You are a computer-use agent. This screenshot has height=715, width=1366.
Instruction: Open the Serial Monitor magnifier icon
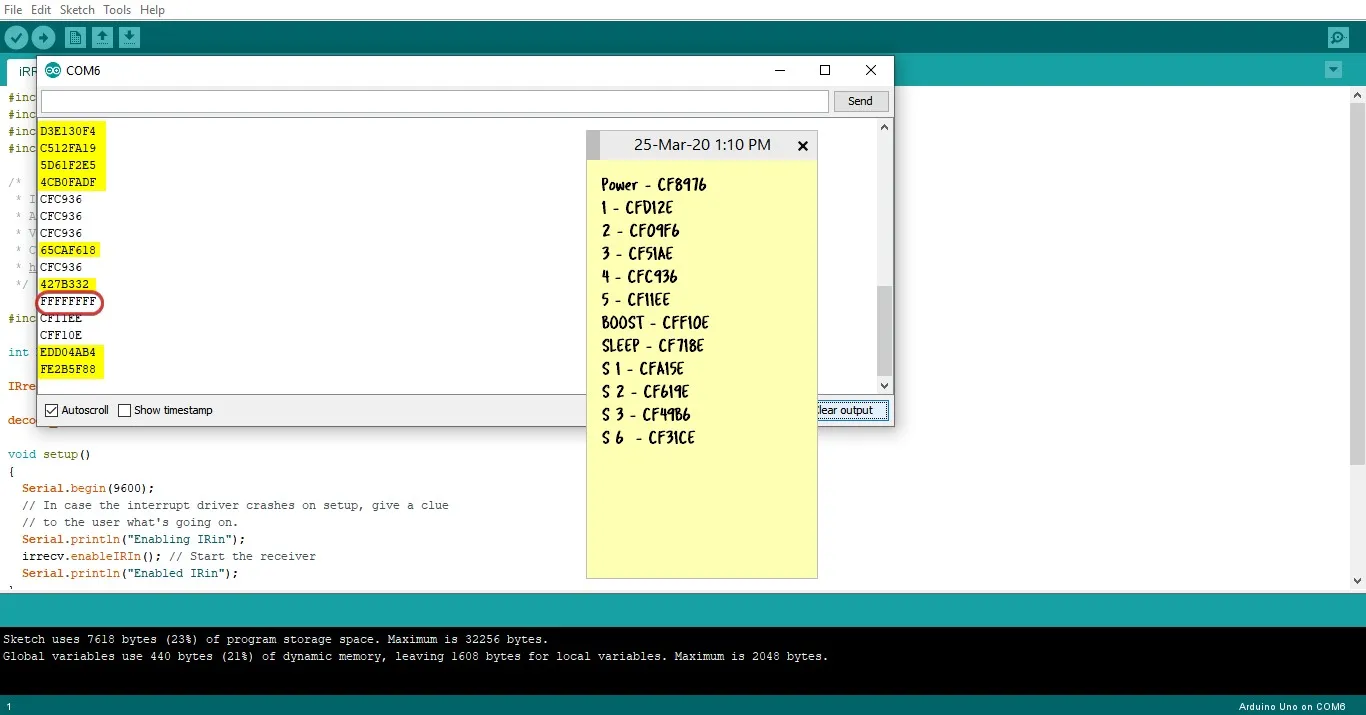(1338, 38)
